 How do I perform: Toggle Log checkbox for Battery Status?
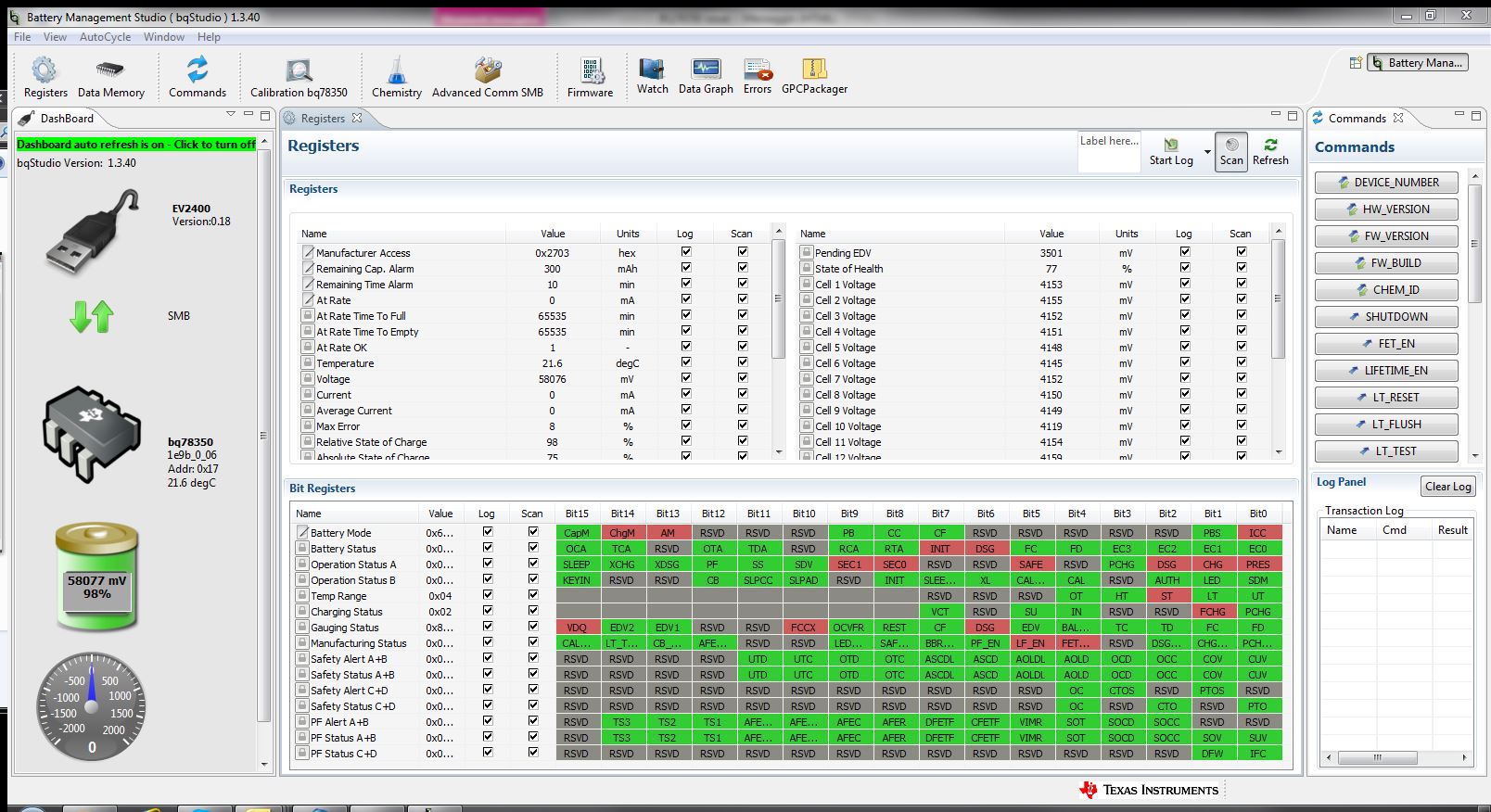pos(488,548)
